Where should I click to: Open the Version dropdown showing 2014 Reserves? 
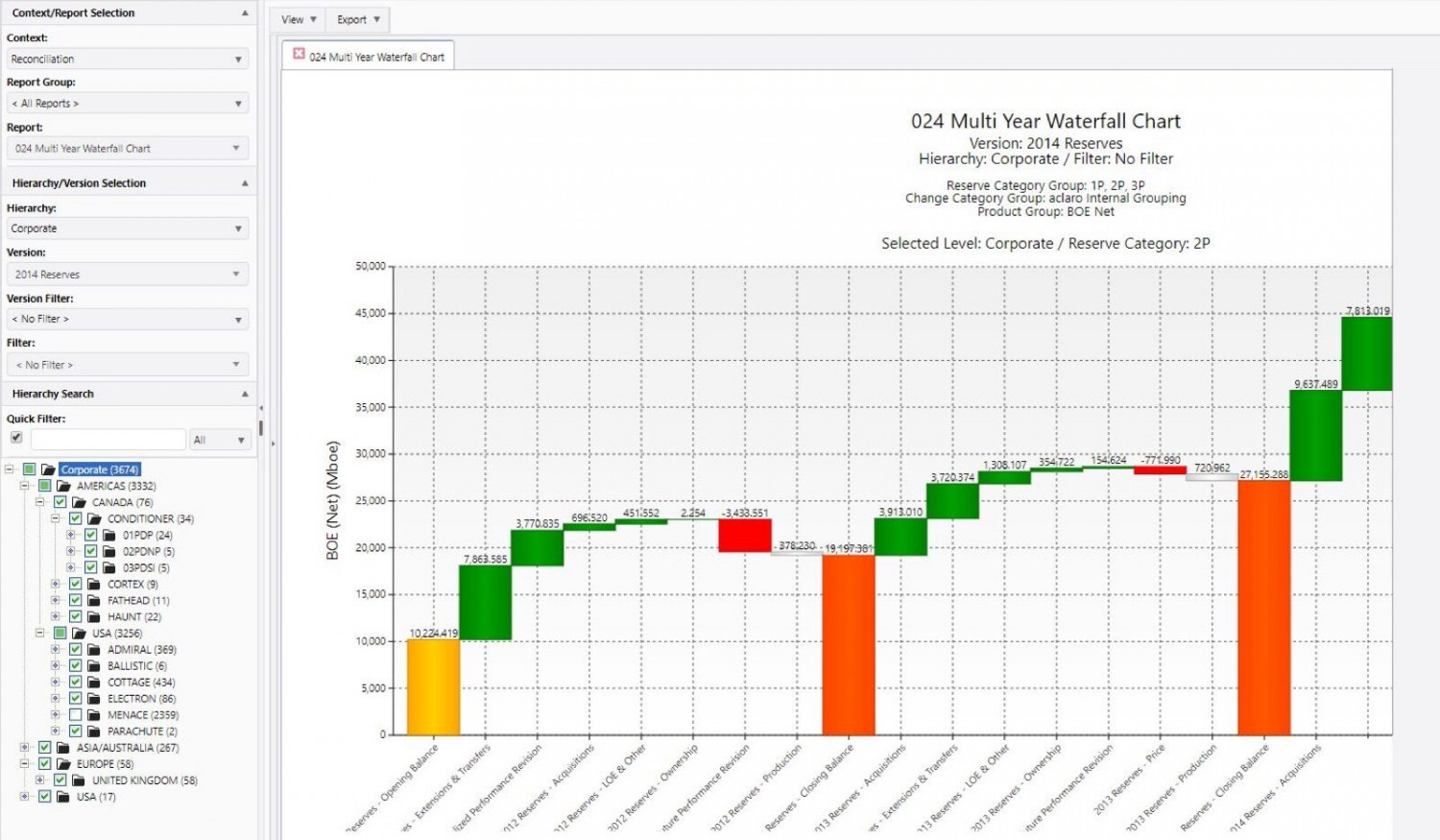(x=127, y=275)
